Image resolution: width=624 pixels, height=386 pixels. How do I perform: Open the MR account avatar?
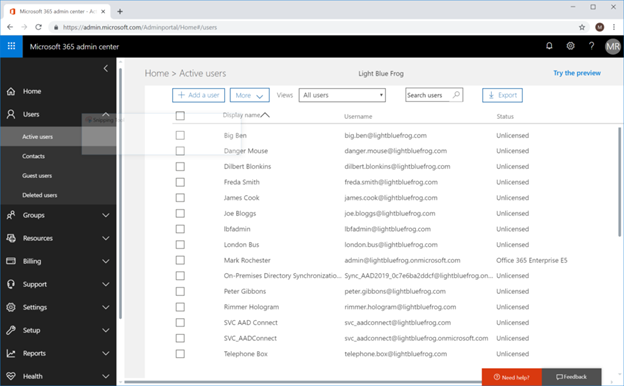click(x=612, y=47)
